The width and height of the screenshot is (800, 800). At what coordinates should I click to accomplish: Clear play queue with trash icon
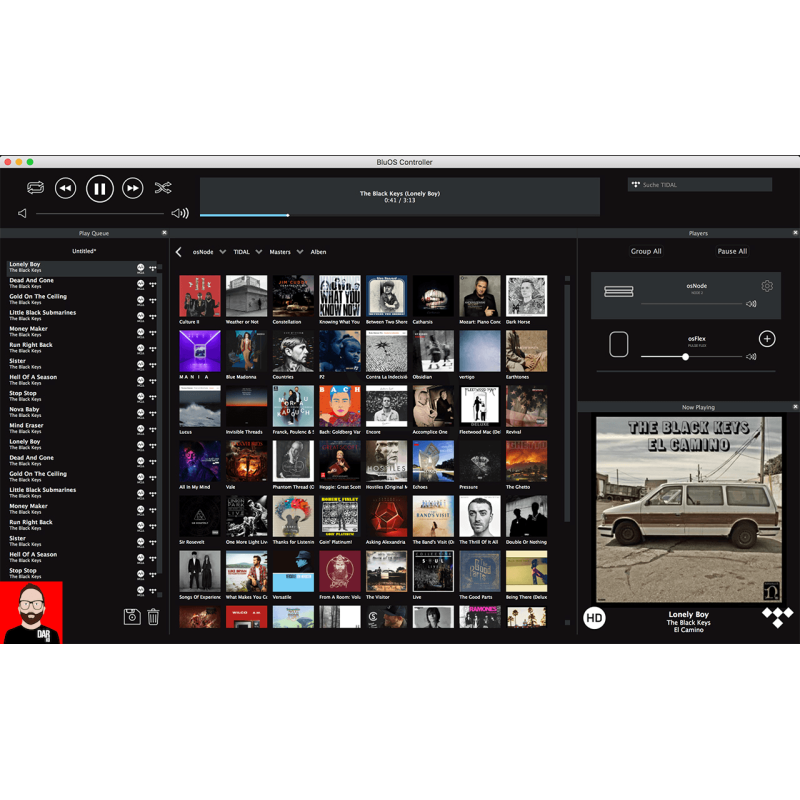point(153,617)
